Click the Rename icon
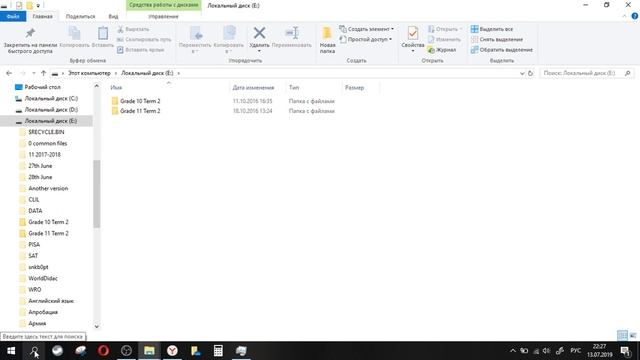Image resolution: width=640 pixels, height=360 pixels. 292,33
